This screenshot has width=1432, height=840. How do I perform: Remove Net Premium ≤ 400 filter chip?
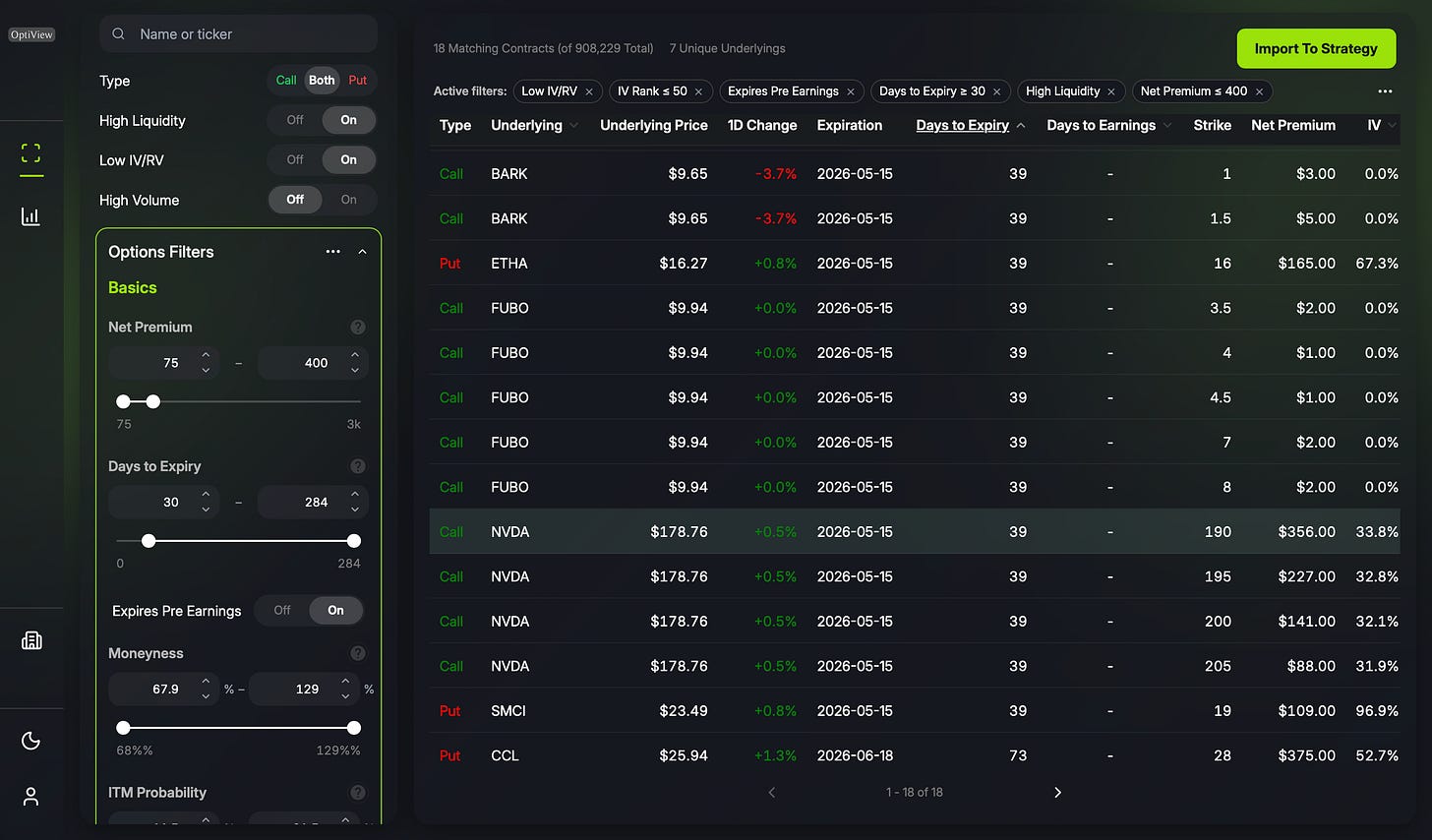[1259, 91]
